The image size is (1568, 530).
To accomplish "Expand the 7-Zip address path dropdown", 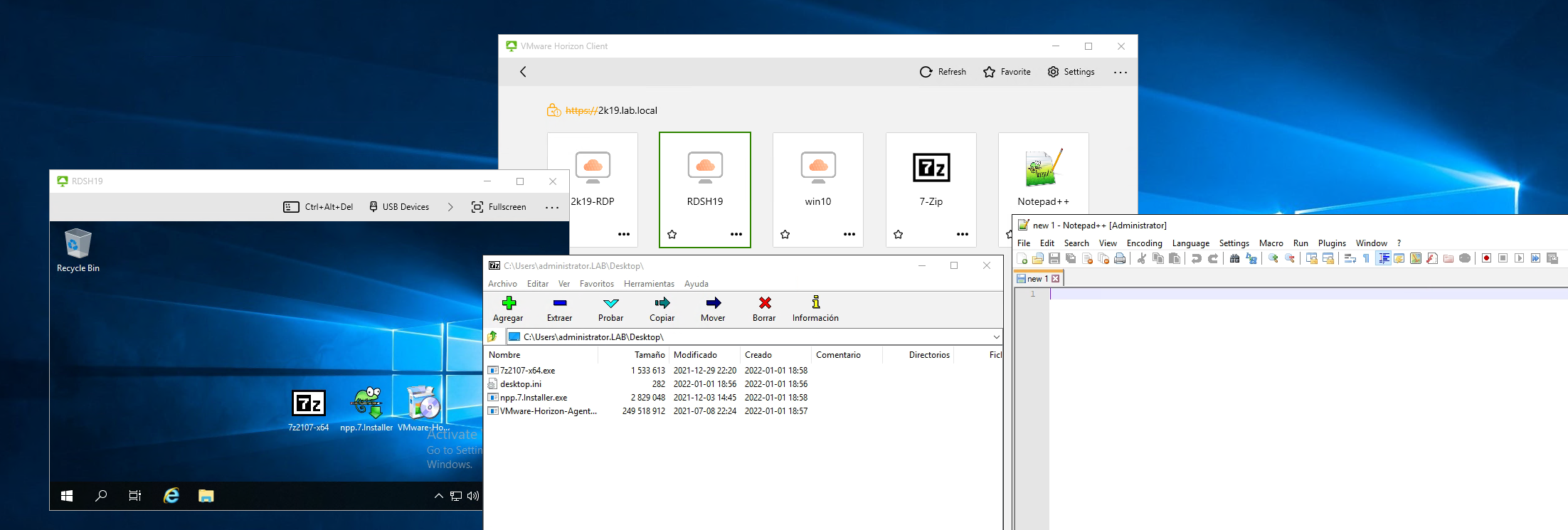I will (996, 337).
